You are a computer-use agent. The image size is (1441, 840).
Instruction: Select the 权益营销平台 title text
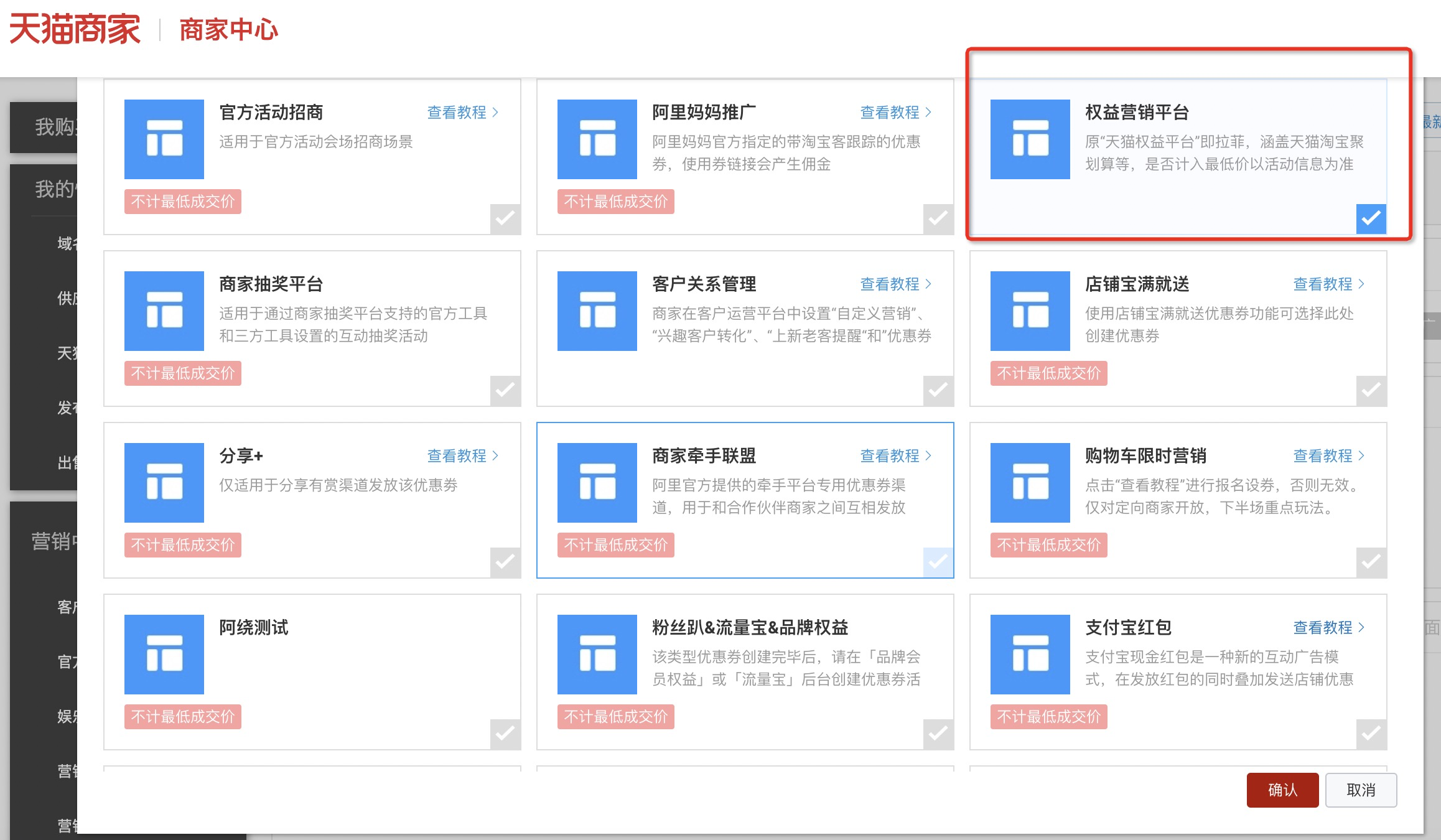(1137, 113)
